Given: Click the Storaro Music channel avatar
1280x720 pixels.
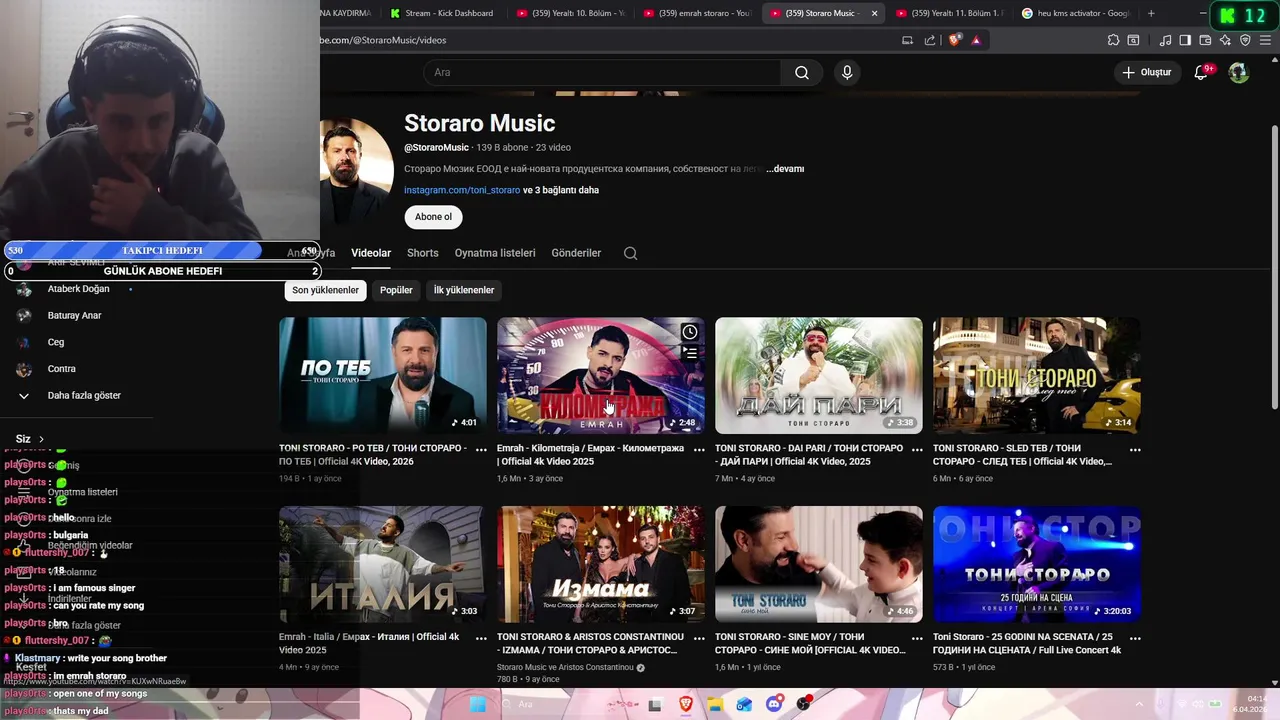Looking at the screenshot, I should point(356,171).
